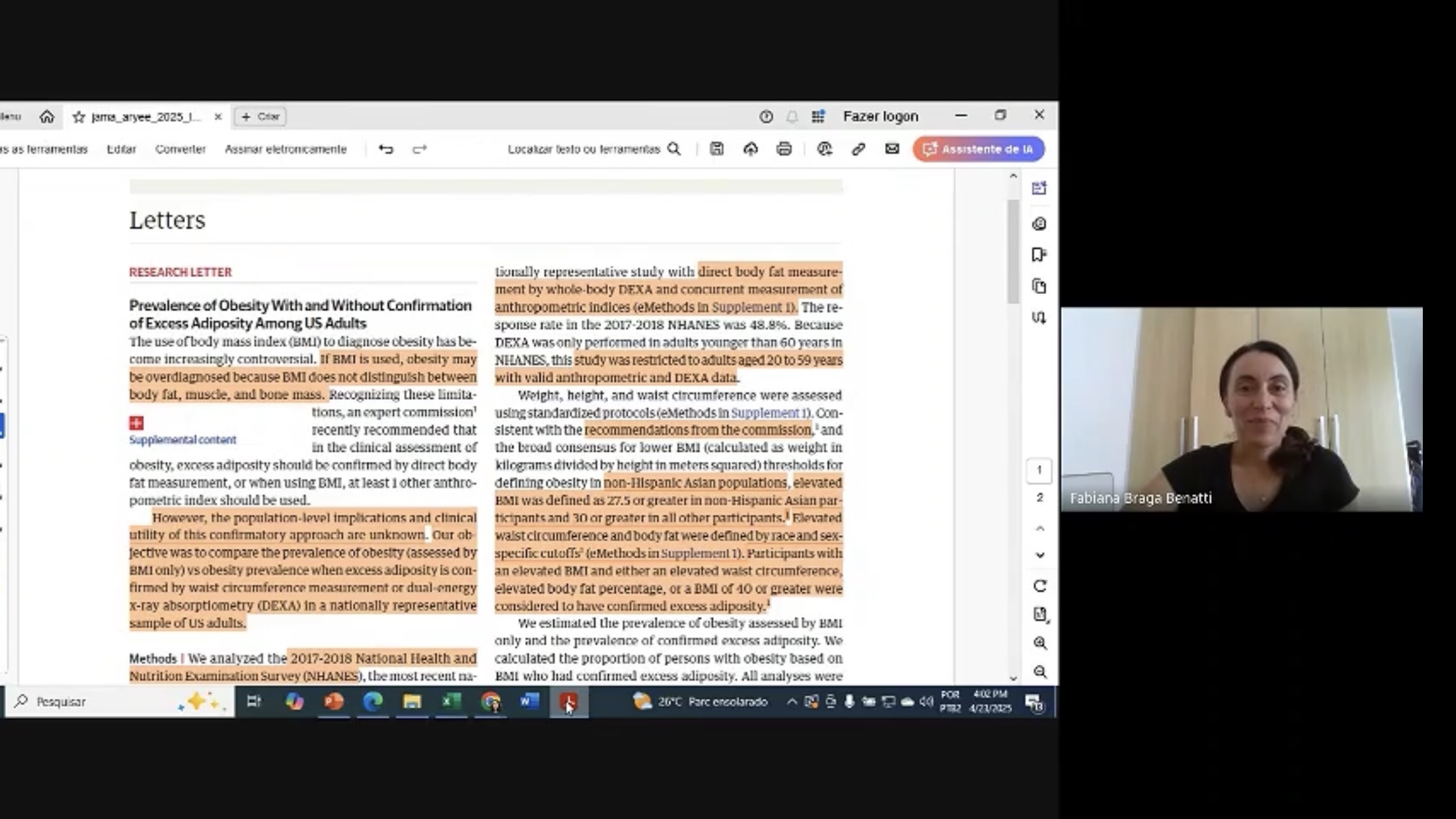The height and width of the screenshot is (819, 1456).
Task: Redo action arrow icon
Action: coord(419,149)
